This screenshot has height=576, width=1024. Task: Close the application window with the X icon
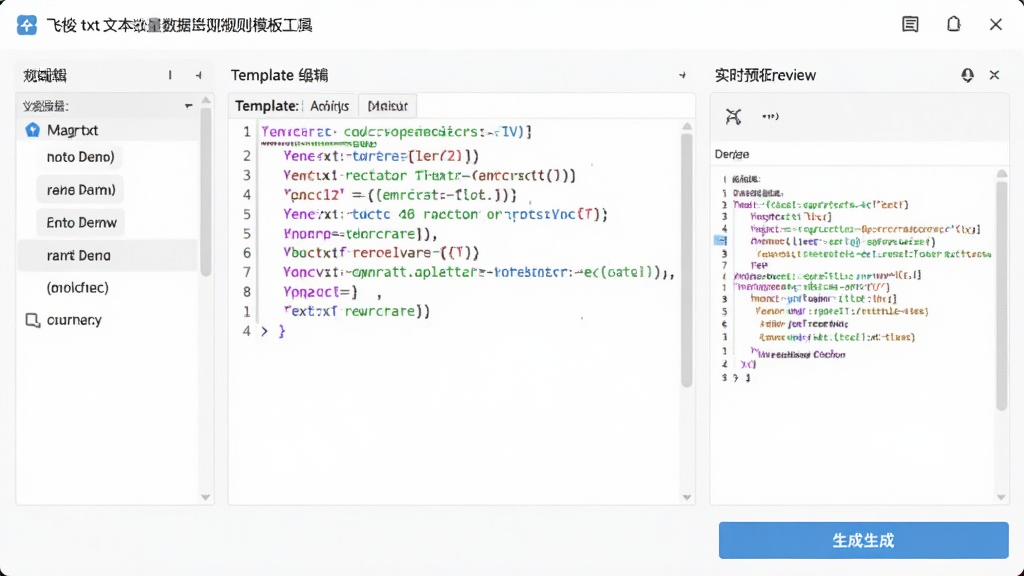tap(996, 25)
